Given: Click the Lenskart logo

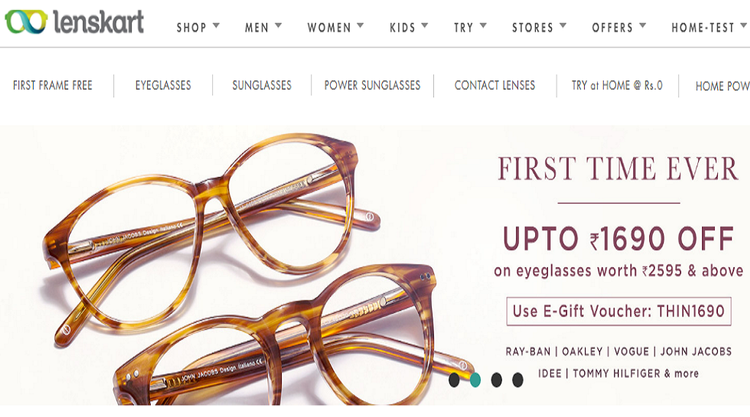Looking at the screenshot, I should (x=74, y=22).
